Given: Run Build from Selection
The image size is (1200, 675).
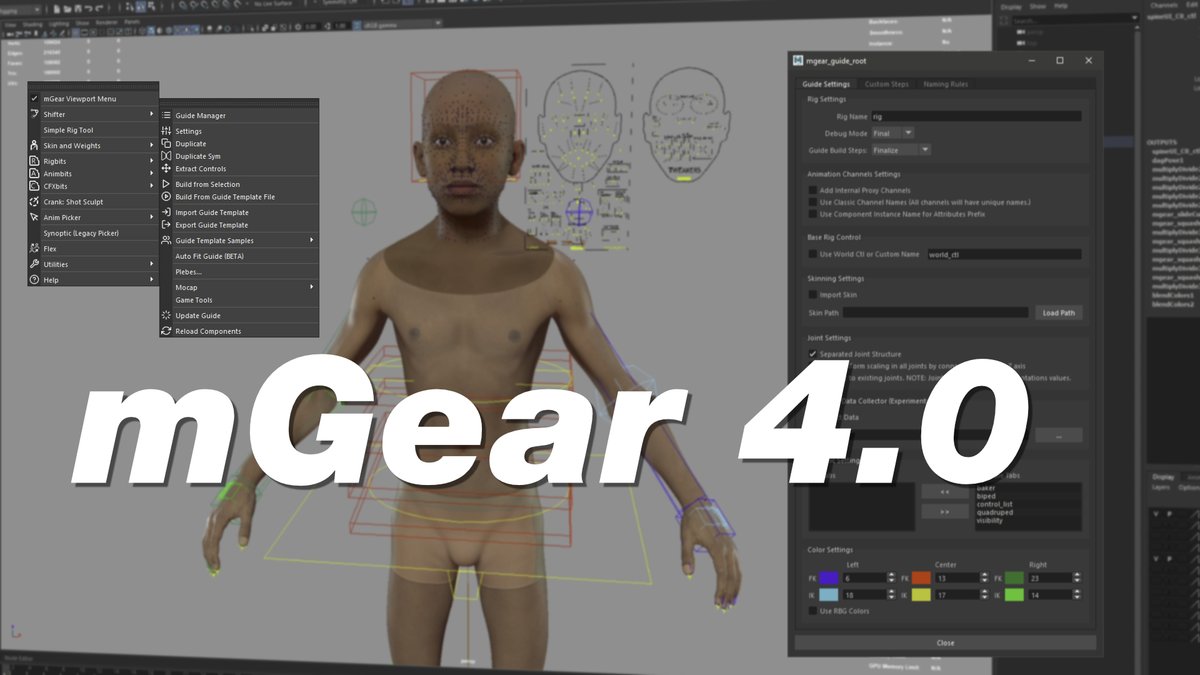Looking at the screenshot, I should 207,185.
